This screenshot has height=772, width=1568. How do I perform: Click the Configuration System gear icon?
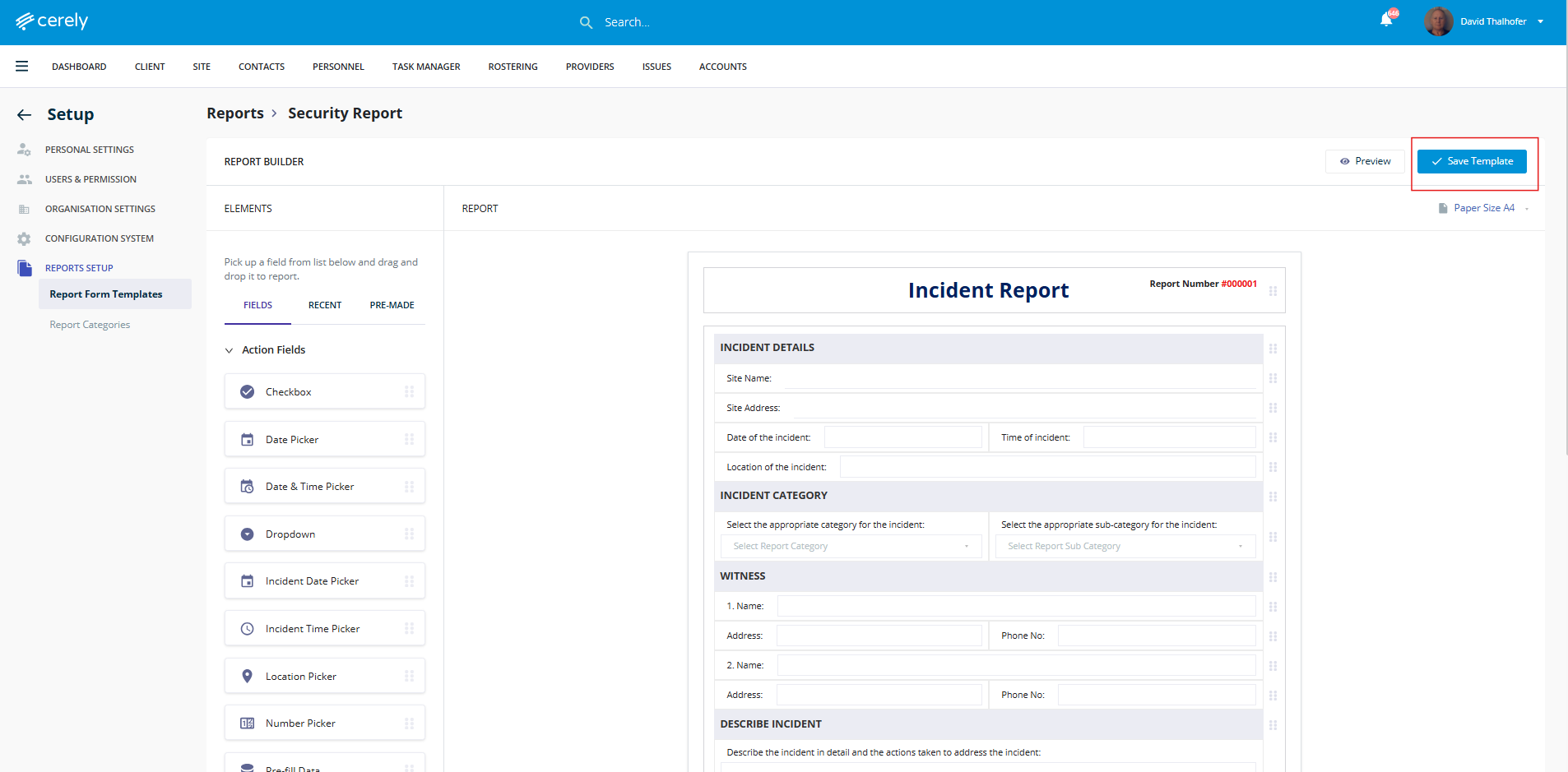[x=24, y=238]
